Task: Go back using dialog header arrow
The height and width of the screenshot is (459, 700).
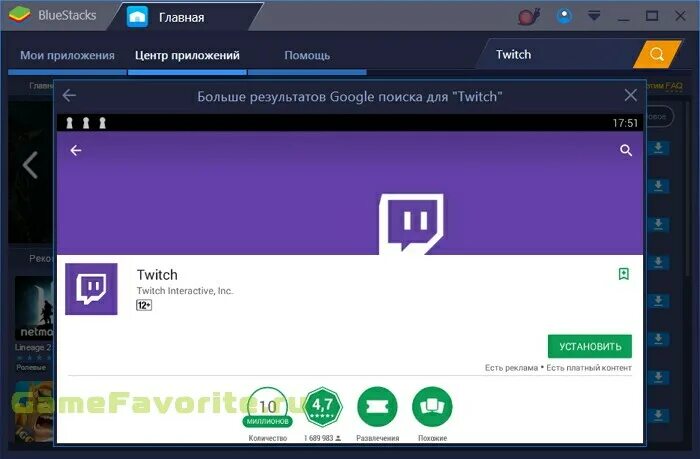Action: pyautogui.click(x=69, y=95)
